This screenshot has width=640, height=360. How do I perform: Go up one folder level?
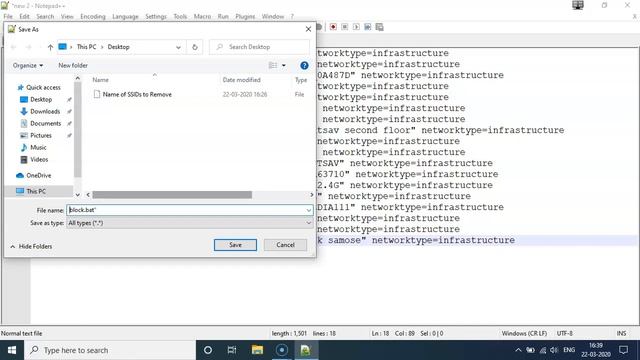pyautogui.click(x=50, y=47)
